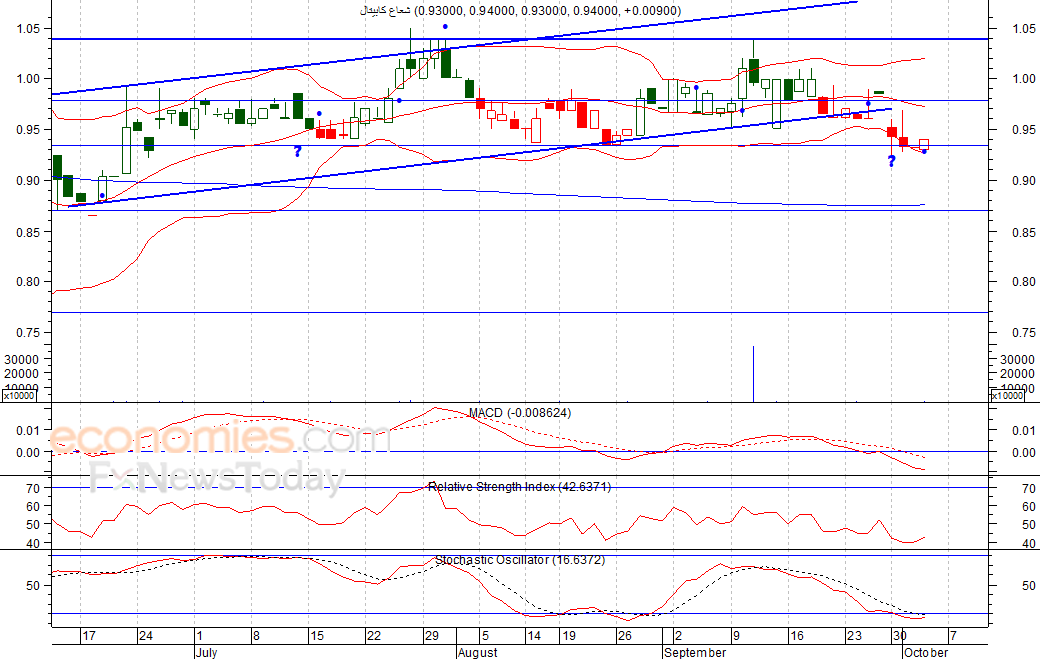Click the 20000 volume label on right axis
This screenshot has width=1040, height=659.
pyautogui.click(x=1017, y=374)
